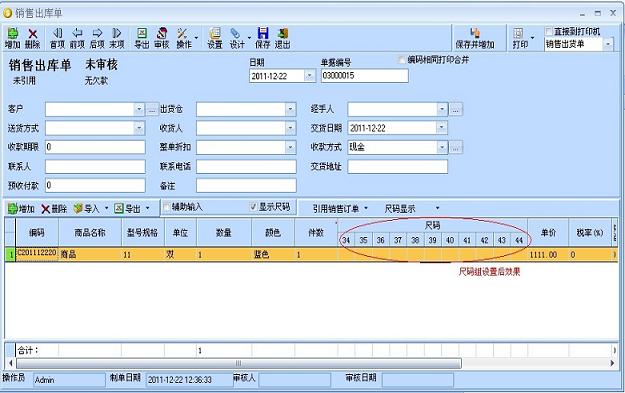Screen dimensions: 625x393
Task: Expand the 收货人 dropdown
Action: click(x=290, y=128)
